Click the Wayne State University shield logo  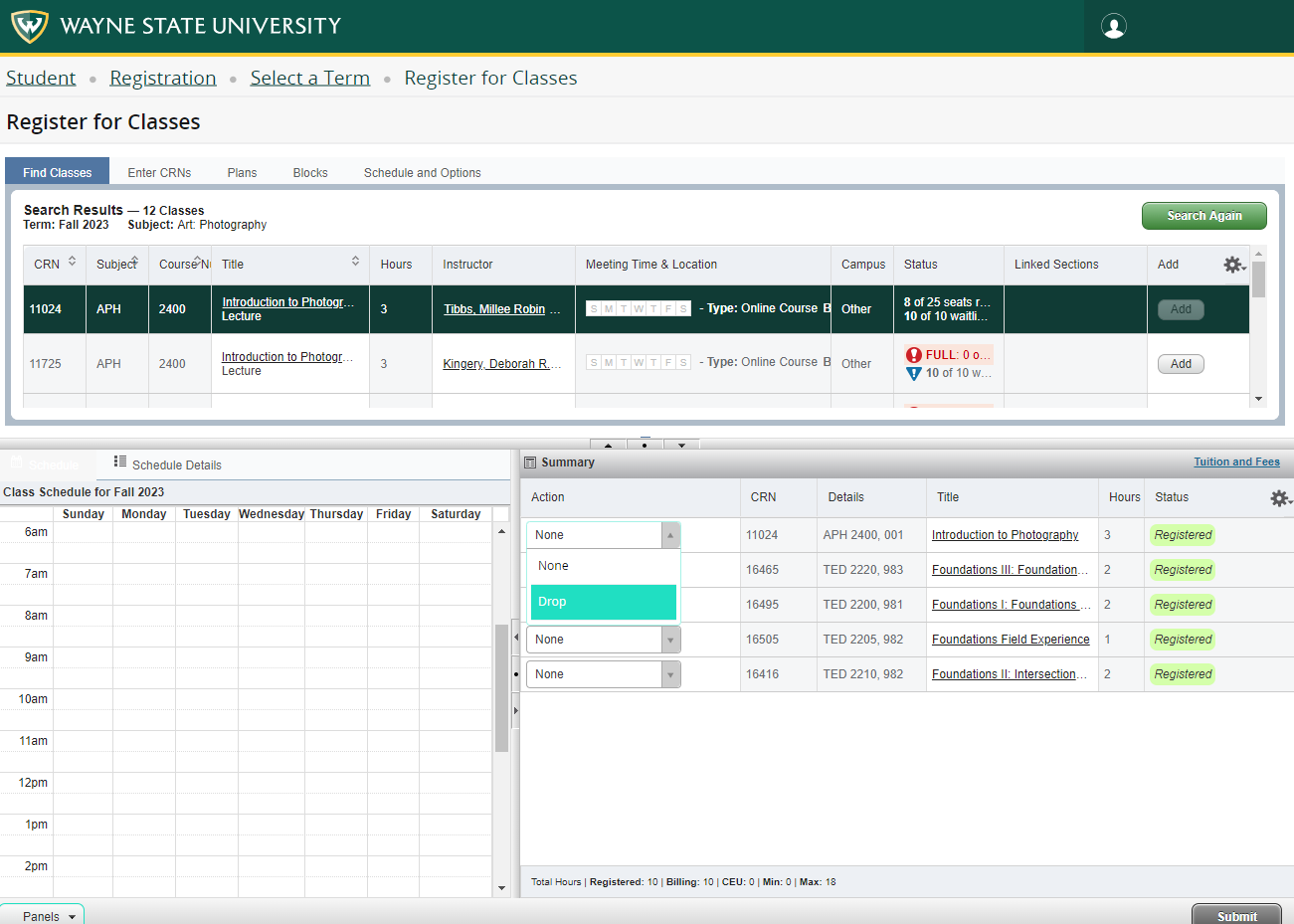pos(29,26)
